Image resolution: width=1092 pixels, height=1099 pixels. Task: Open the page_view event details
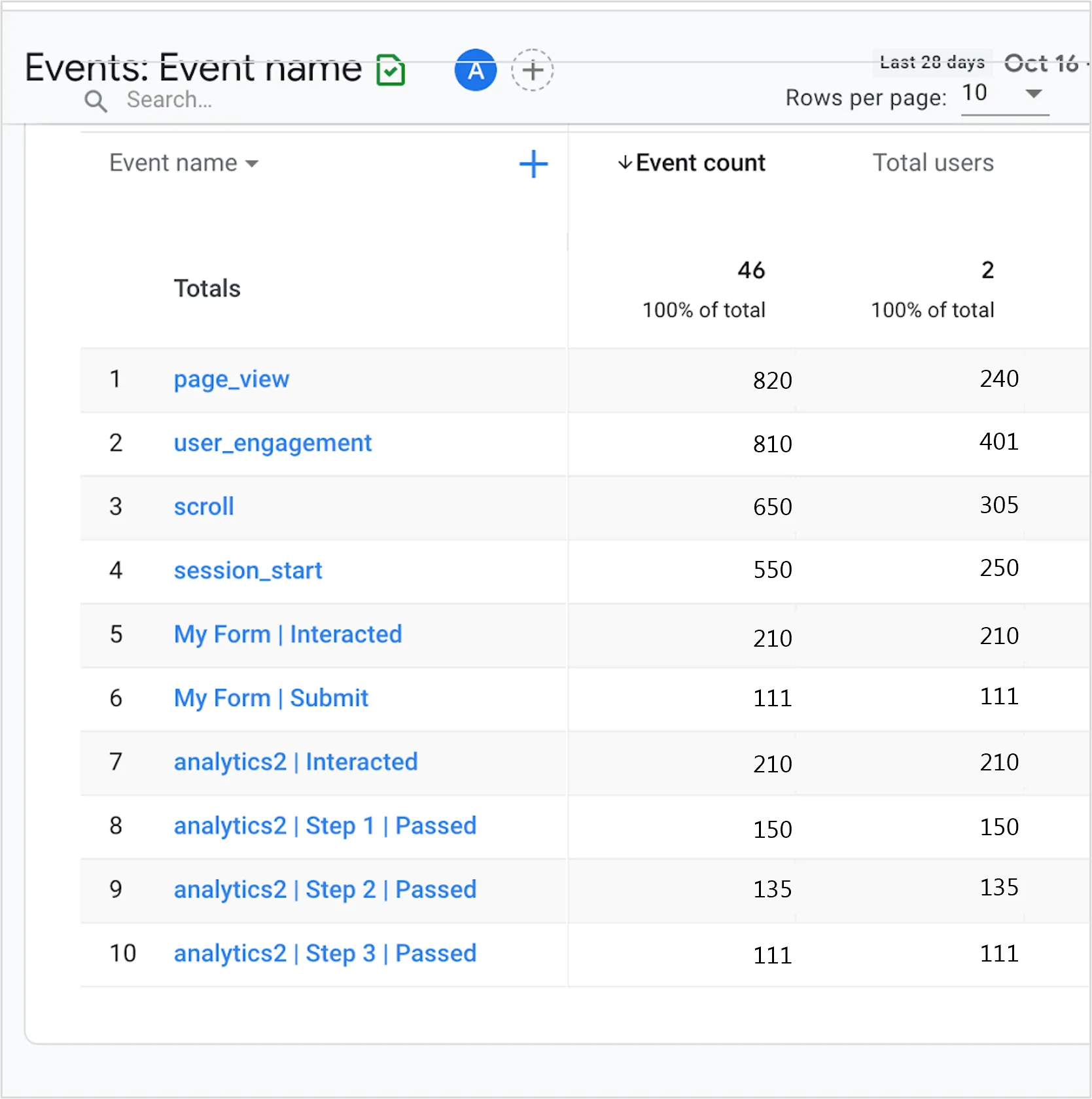(x=231, y=380)
